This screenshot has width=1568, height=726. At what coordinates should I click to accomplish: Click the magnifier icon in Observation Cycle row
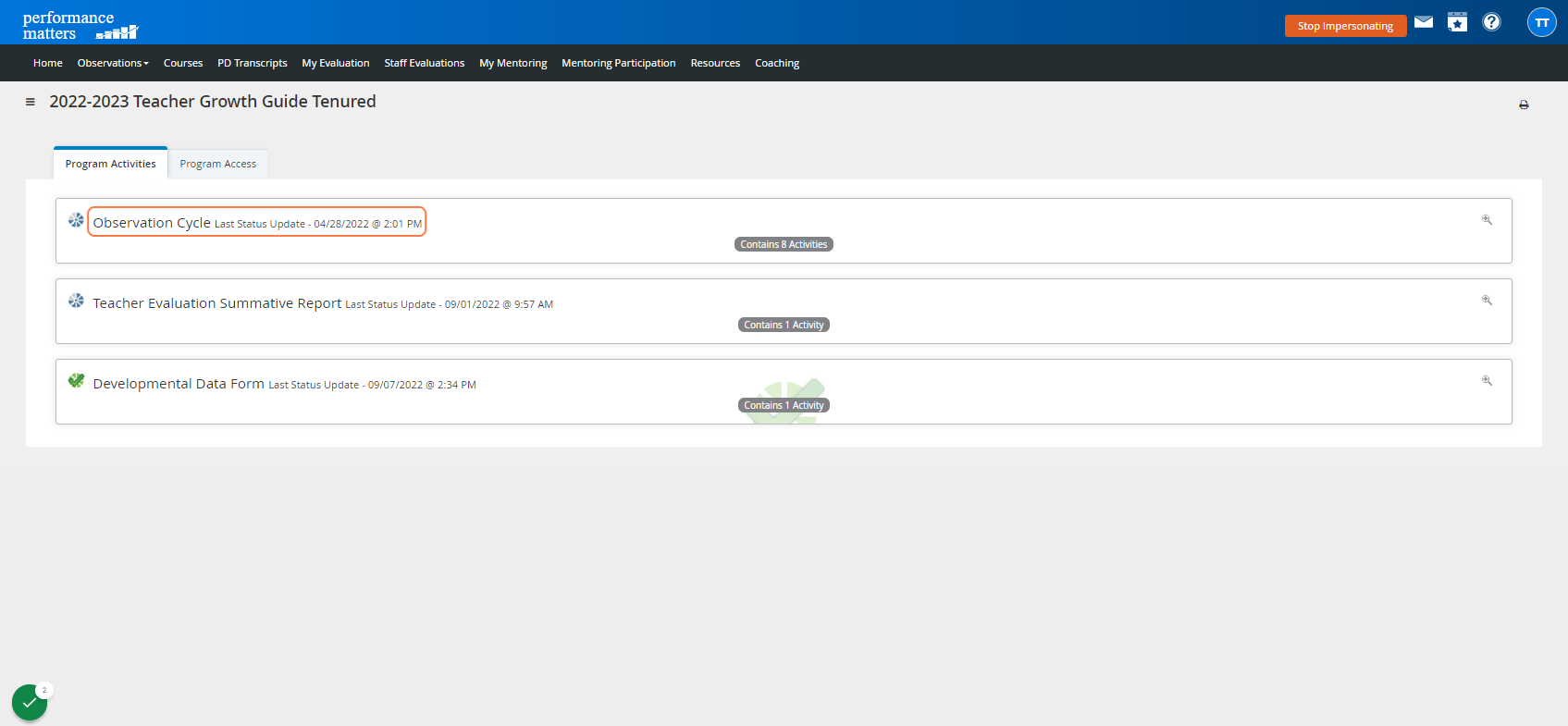1487,220
